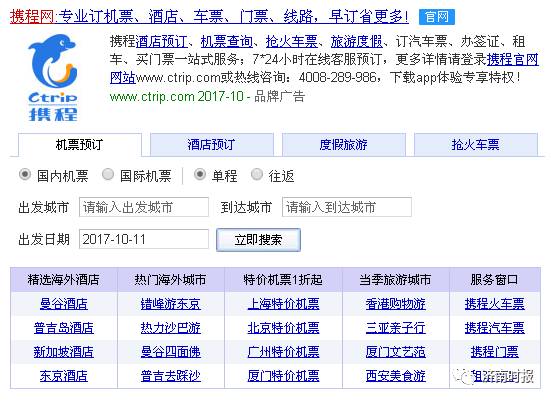This screenshot has height=401, width=551.
Task: Click the 精选海外酒店 column header
Action: tap(64, 280)
